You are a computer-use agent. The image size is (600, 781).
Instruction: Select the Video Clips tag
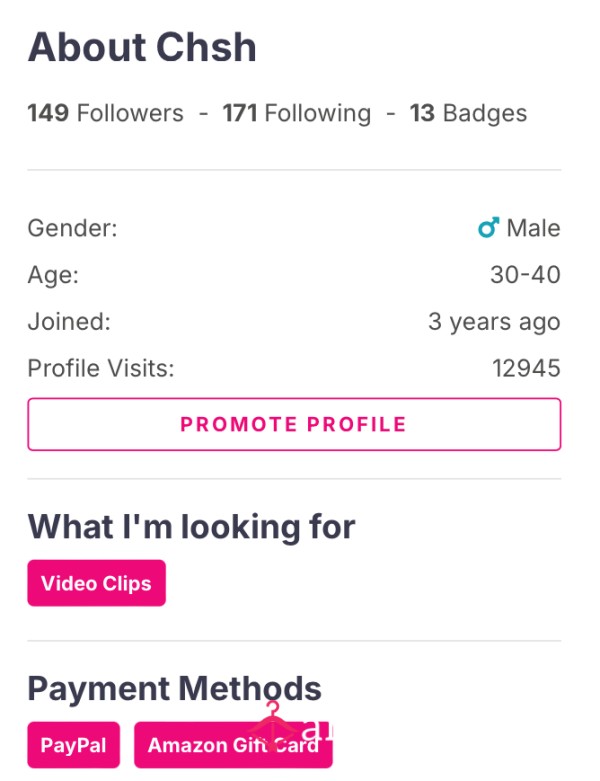97,583
